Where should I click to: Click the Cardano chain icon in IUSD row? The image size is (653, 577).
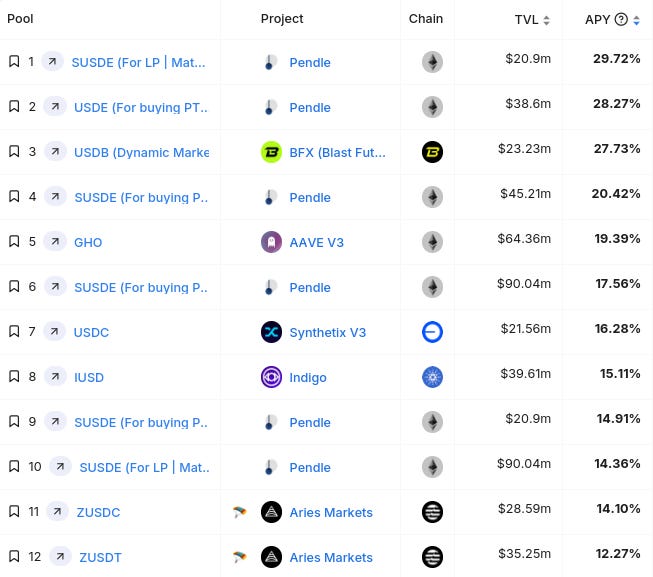coord(432,377)
